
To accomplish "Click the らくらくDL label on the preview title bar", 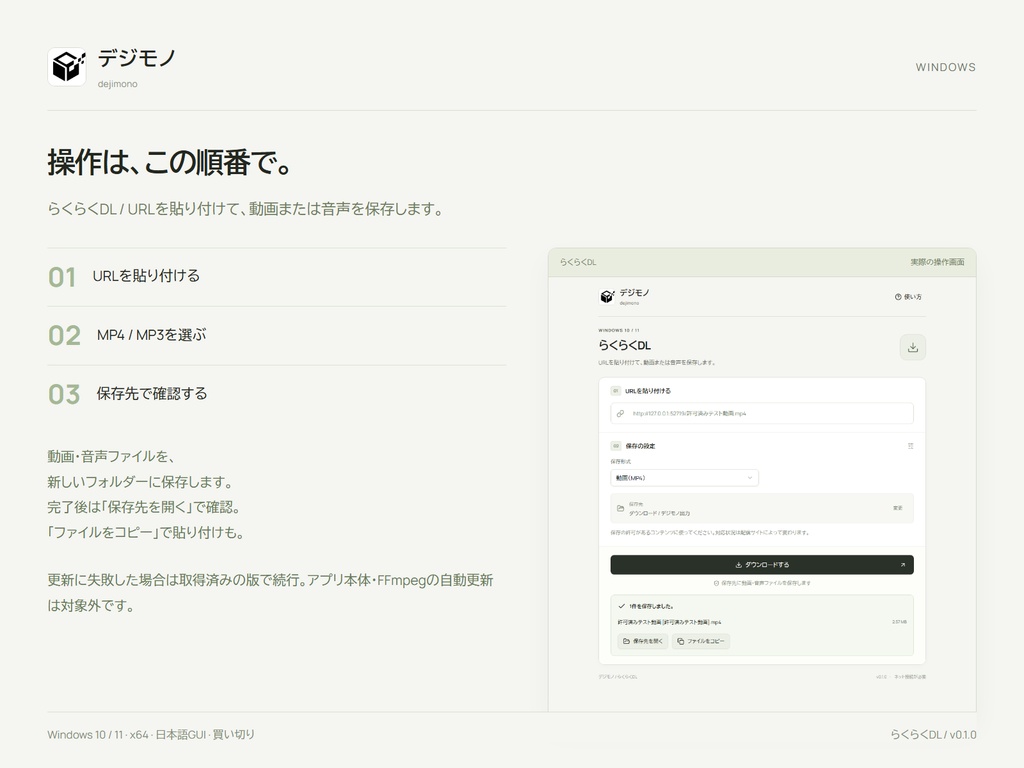I will [578, 262].
